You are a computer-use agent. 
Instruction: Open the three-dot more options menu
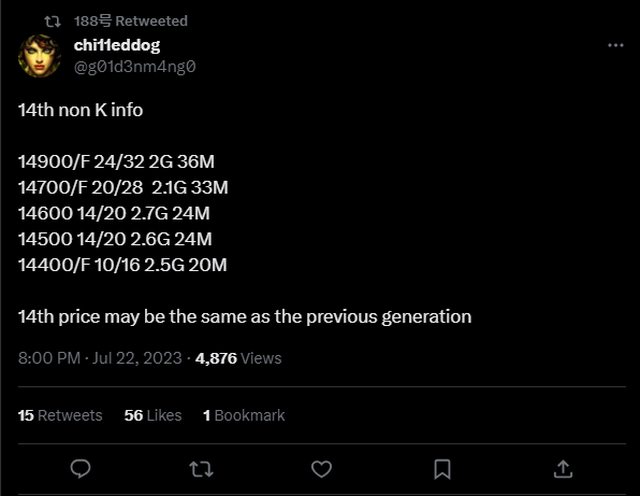pos(616,46)
